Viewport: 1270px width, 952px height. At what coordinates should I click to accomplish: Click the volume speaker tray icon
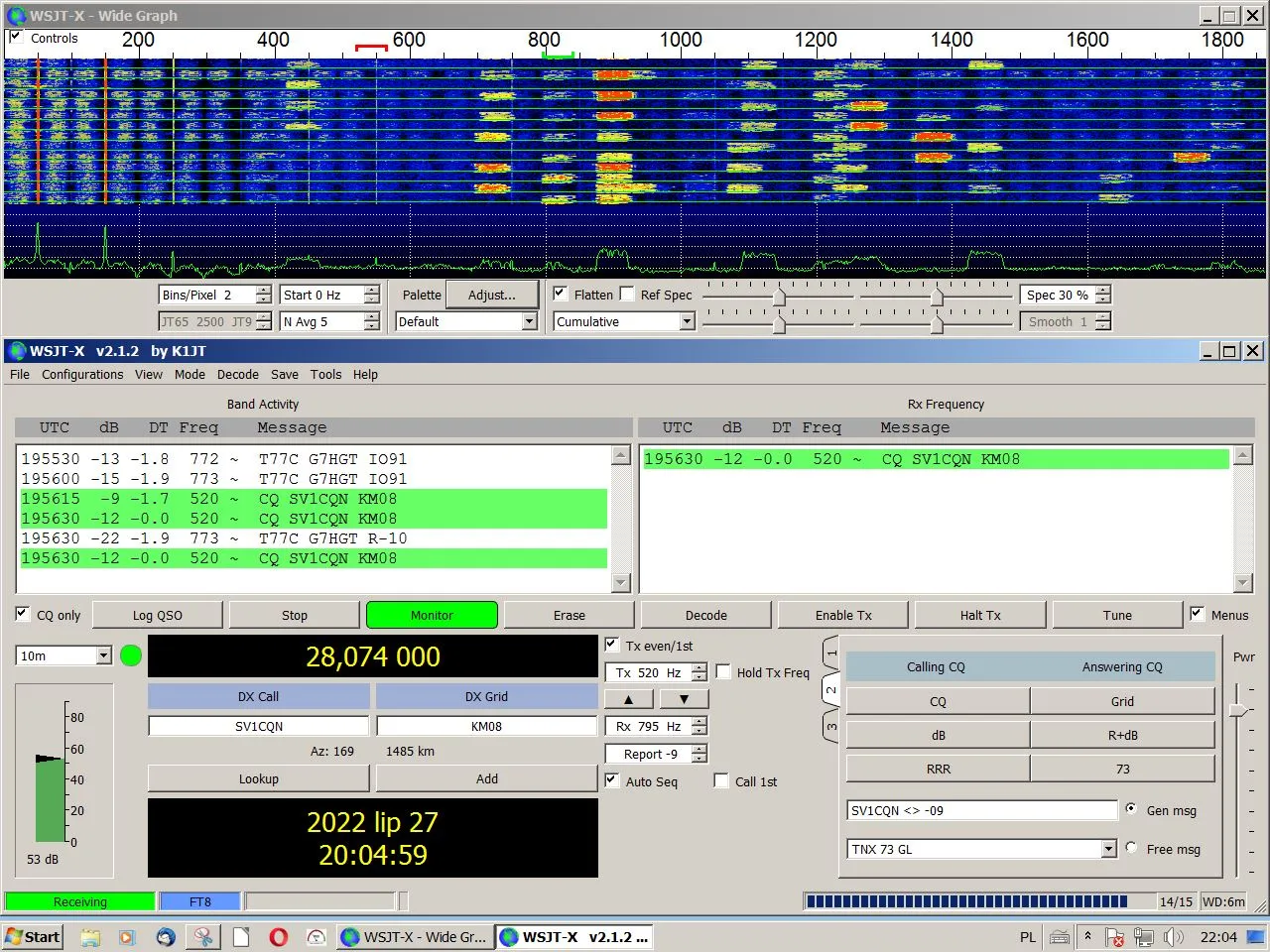pos(1174,937)
